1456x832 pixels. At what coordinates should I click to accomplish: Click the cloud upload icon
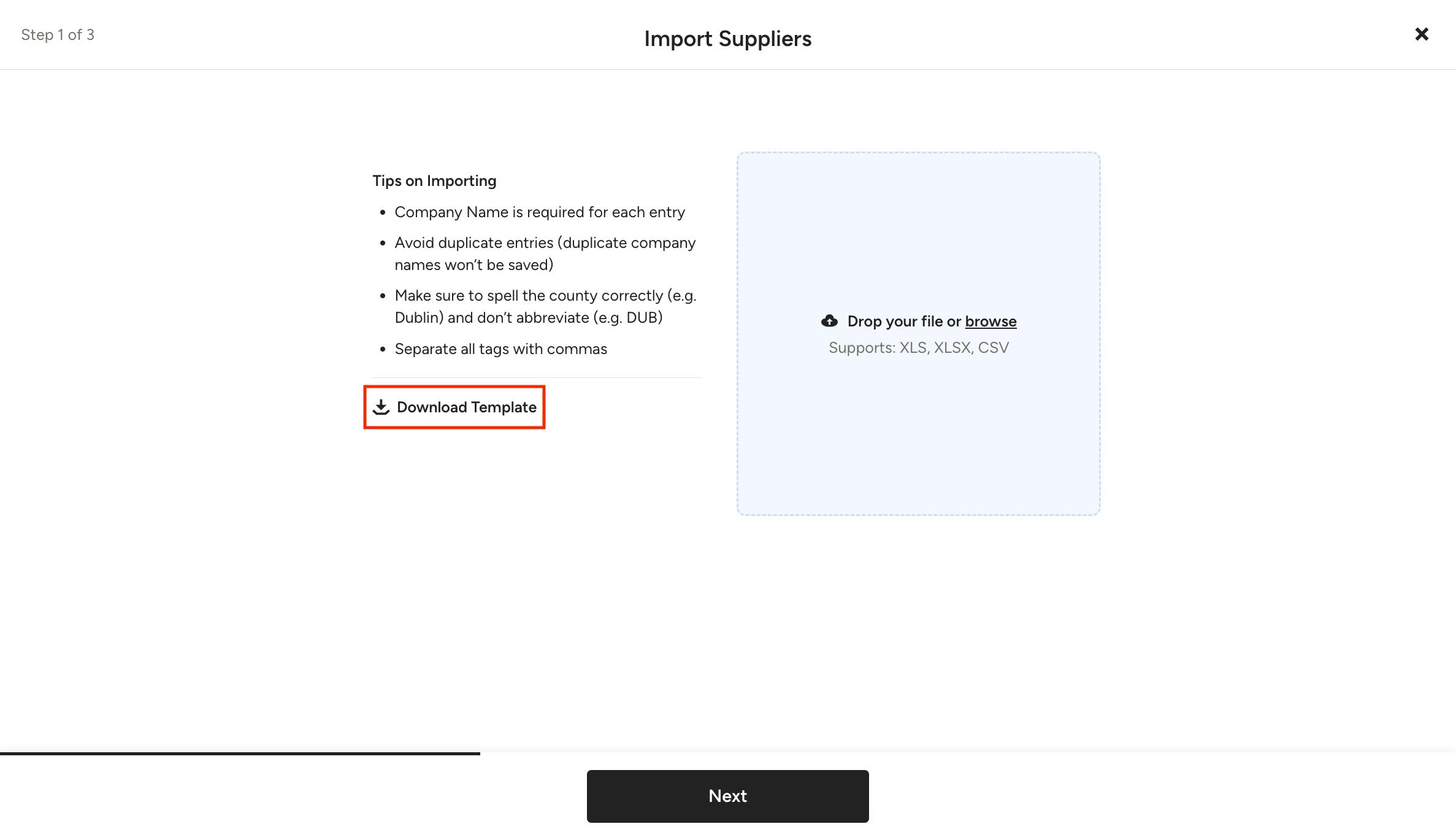(829, 321)
